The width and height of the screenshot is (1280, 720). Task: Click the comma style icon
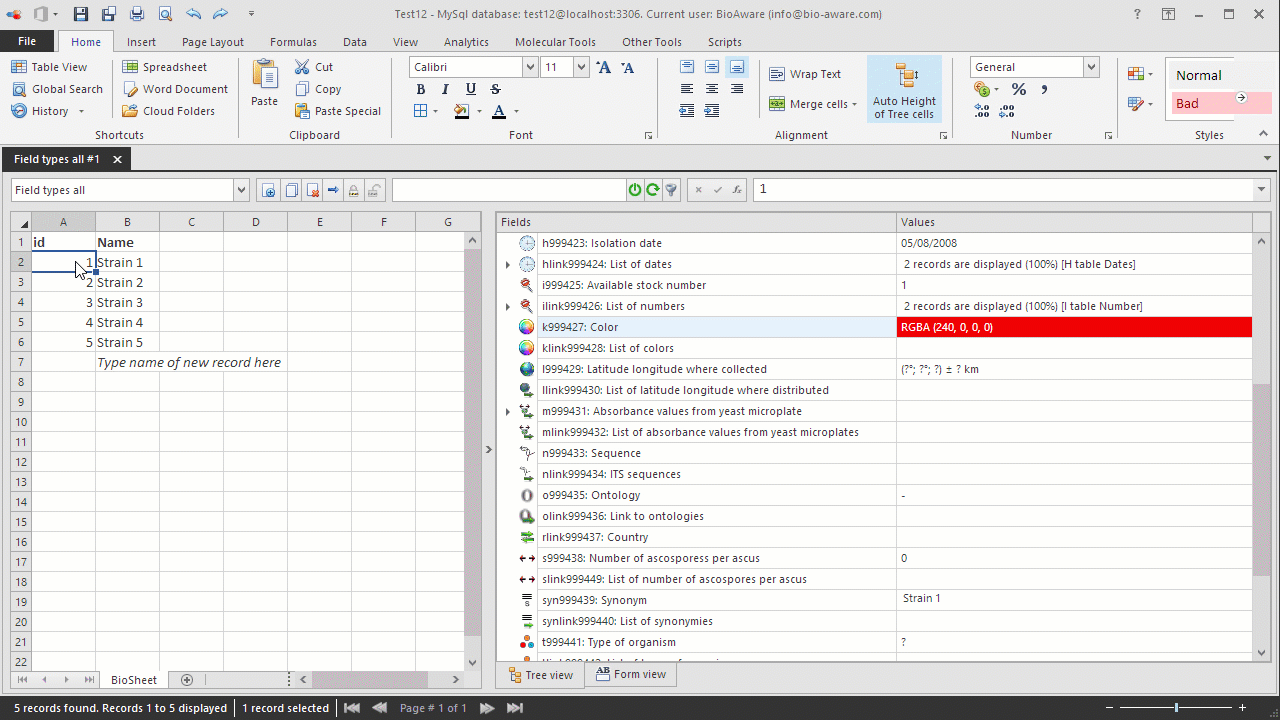click(1044, 89)
